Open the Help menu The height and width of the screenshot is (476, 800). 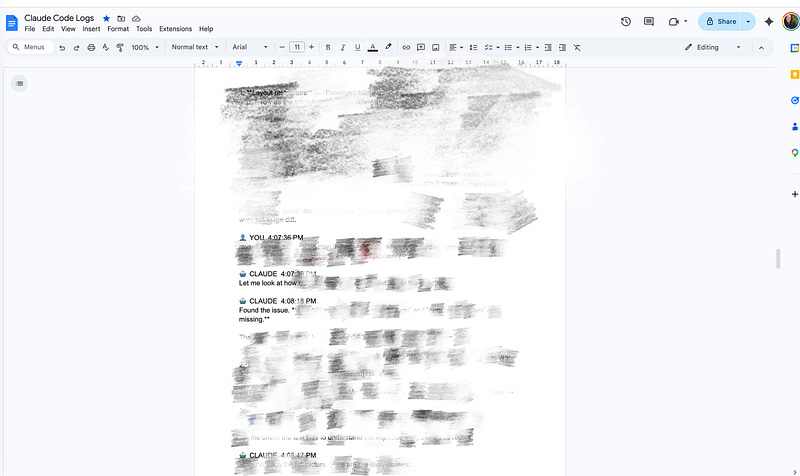click(206, 29)
